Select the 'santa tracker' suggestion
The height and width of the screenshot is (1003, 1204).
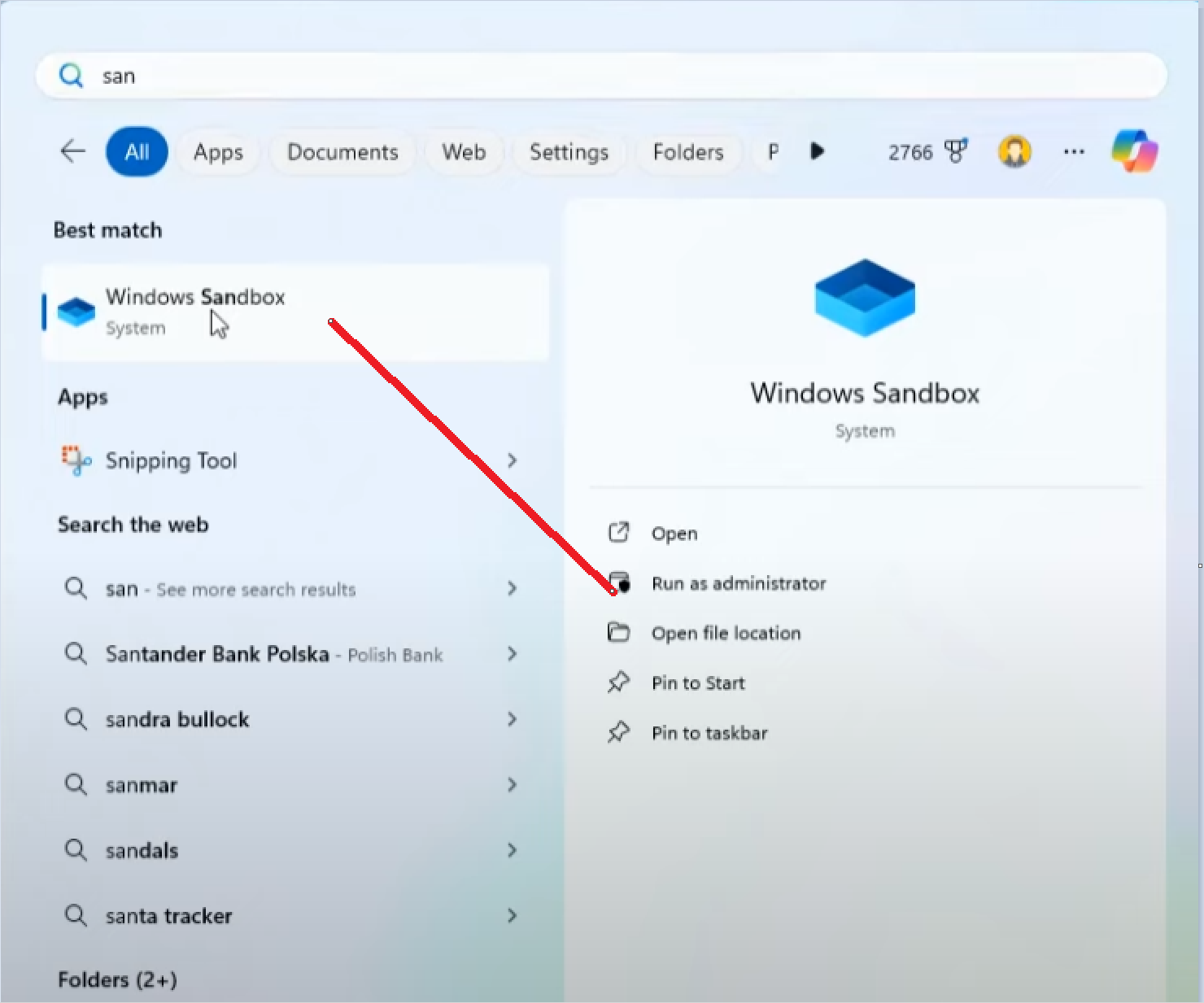[x=168, y=916]
